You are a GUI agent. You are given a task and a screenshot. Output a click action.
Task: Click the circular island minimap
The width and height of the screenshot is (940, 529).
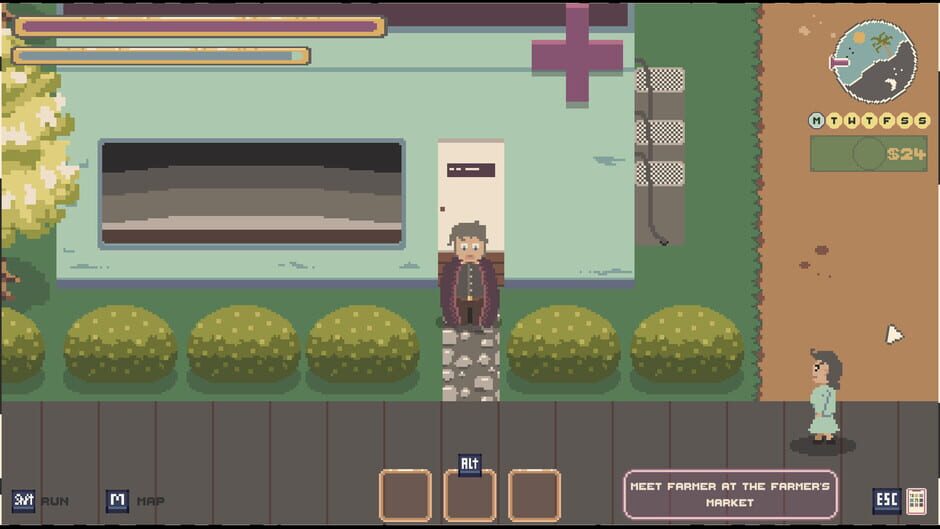pos(875,61)
